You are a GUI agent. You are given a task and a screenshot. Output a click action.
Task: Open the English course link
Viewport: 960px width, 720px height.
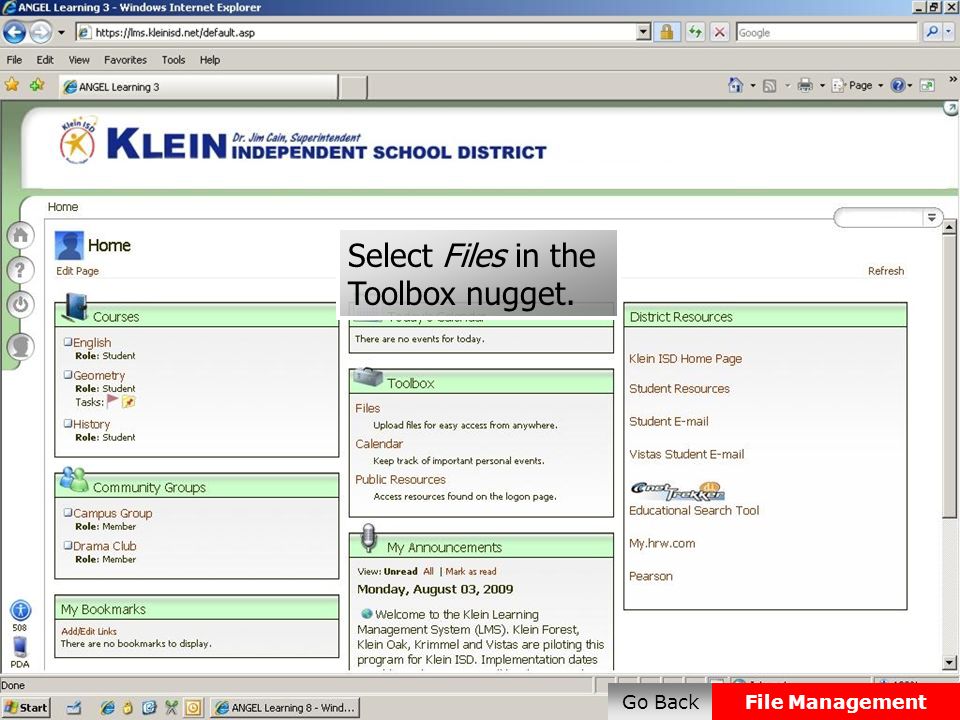click(x=92, y=343)
